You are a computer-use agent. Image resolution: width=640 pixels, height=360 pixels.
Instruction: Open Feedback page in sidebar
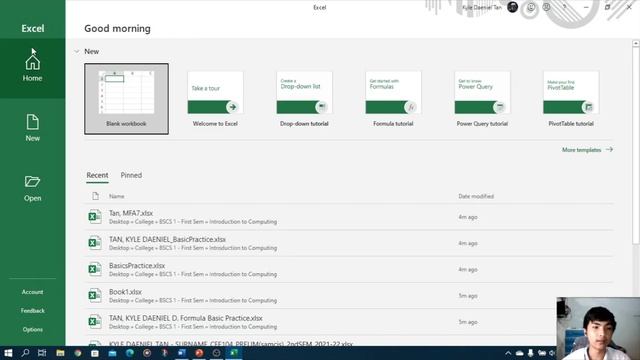33,311
